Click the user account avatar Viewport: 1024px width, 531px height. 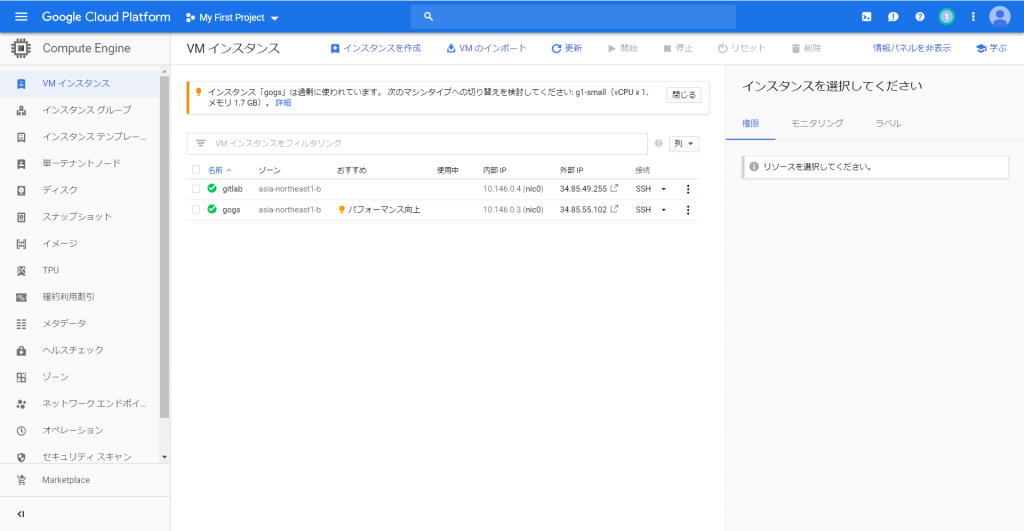(x=999, y=17)
